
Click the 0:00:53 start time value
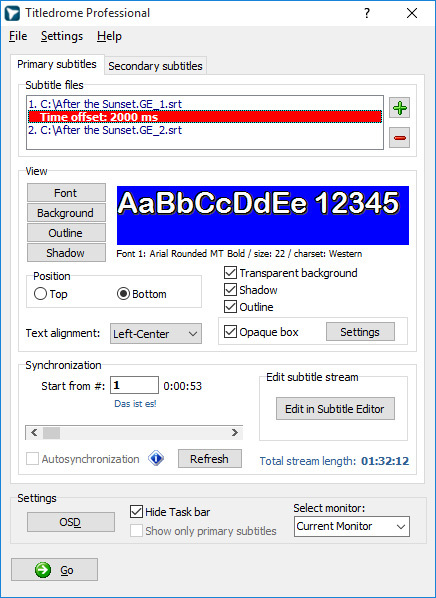pos(183,386)
